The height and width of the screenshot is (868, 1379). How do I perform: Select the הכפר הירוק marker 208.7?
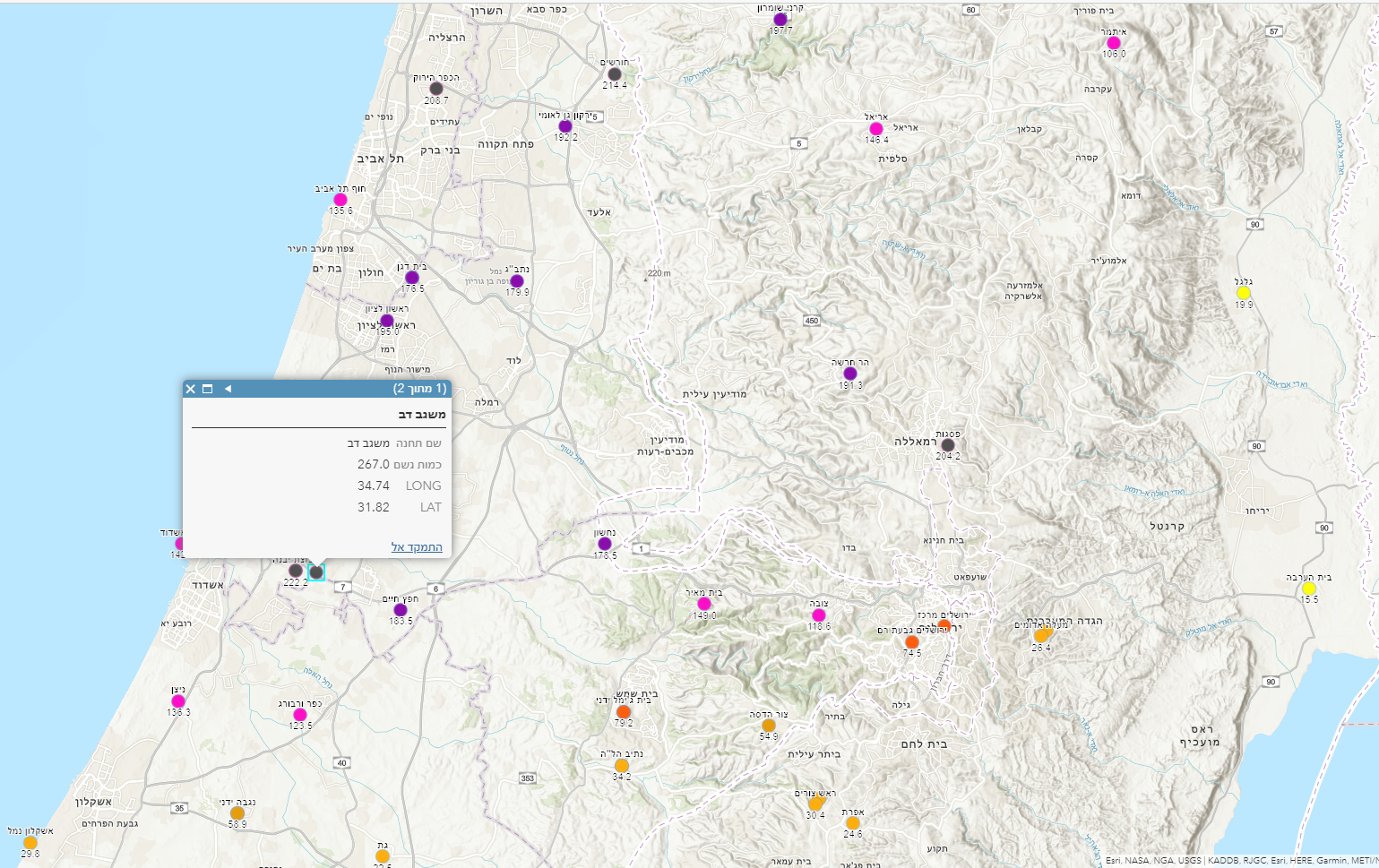click(x=436, y=89)
